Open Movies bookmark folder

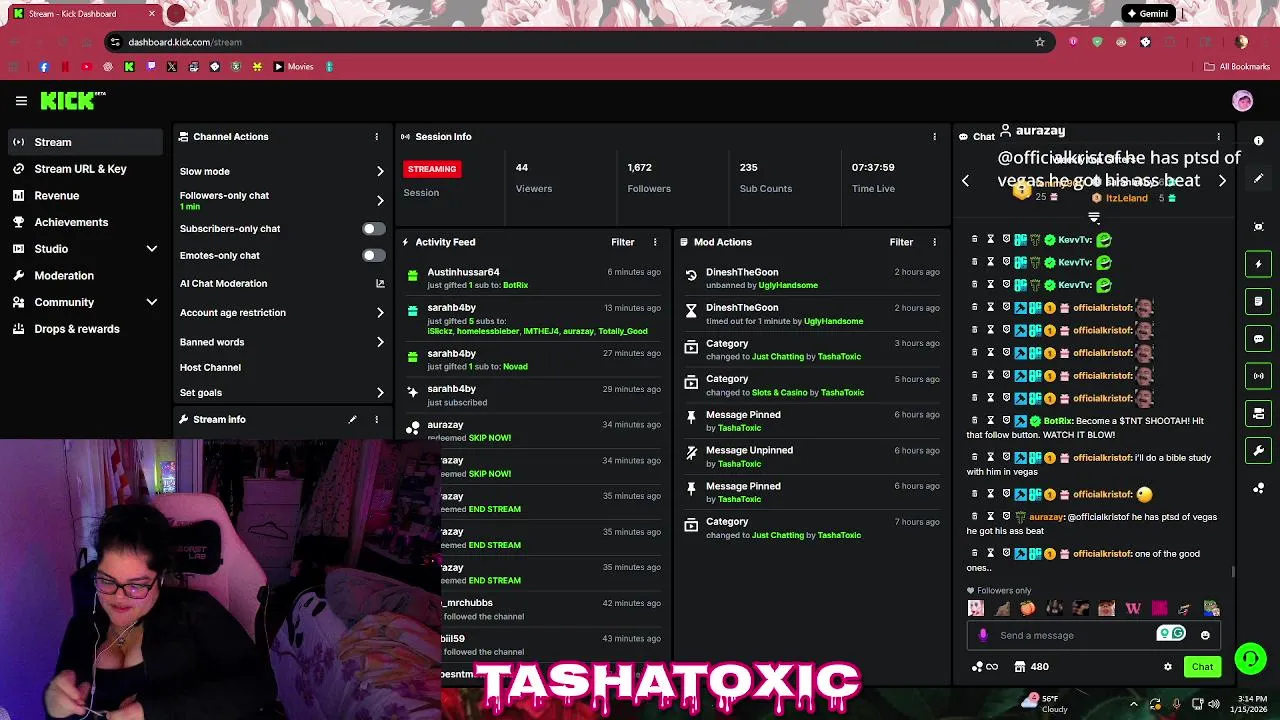click(293, 67)
